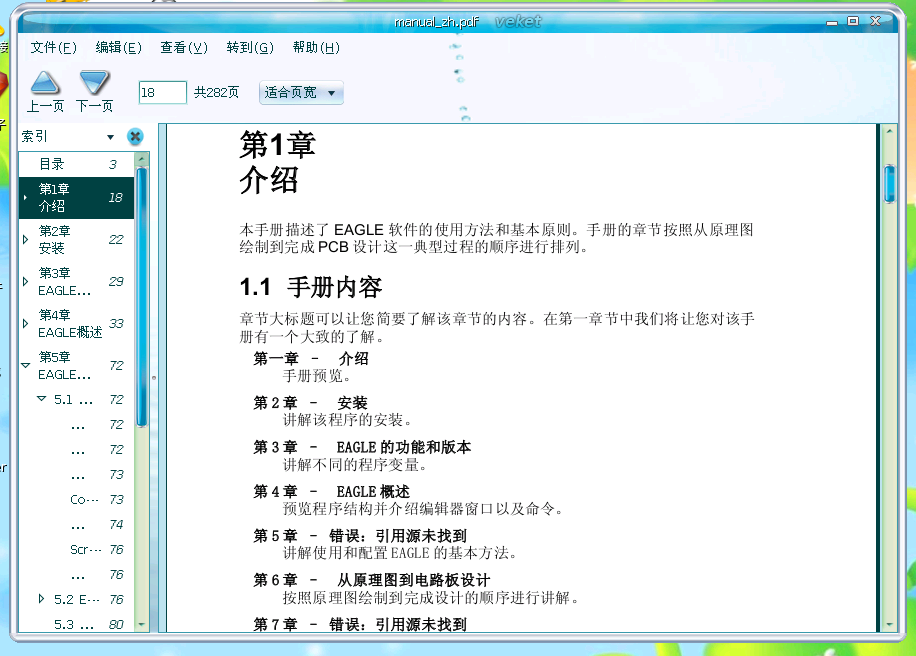The image size is (916, 656).
Task: Click the page number input field
Action: click(162, 92)
